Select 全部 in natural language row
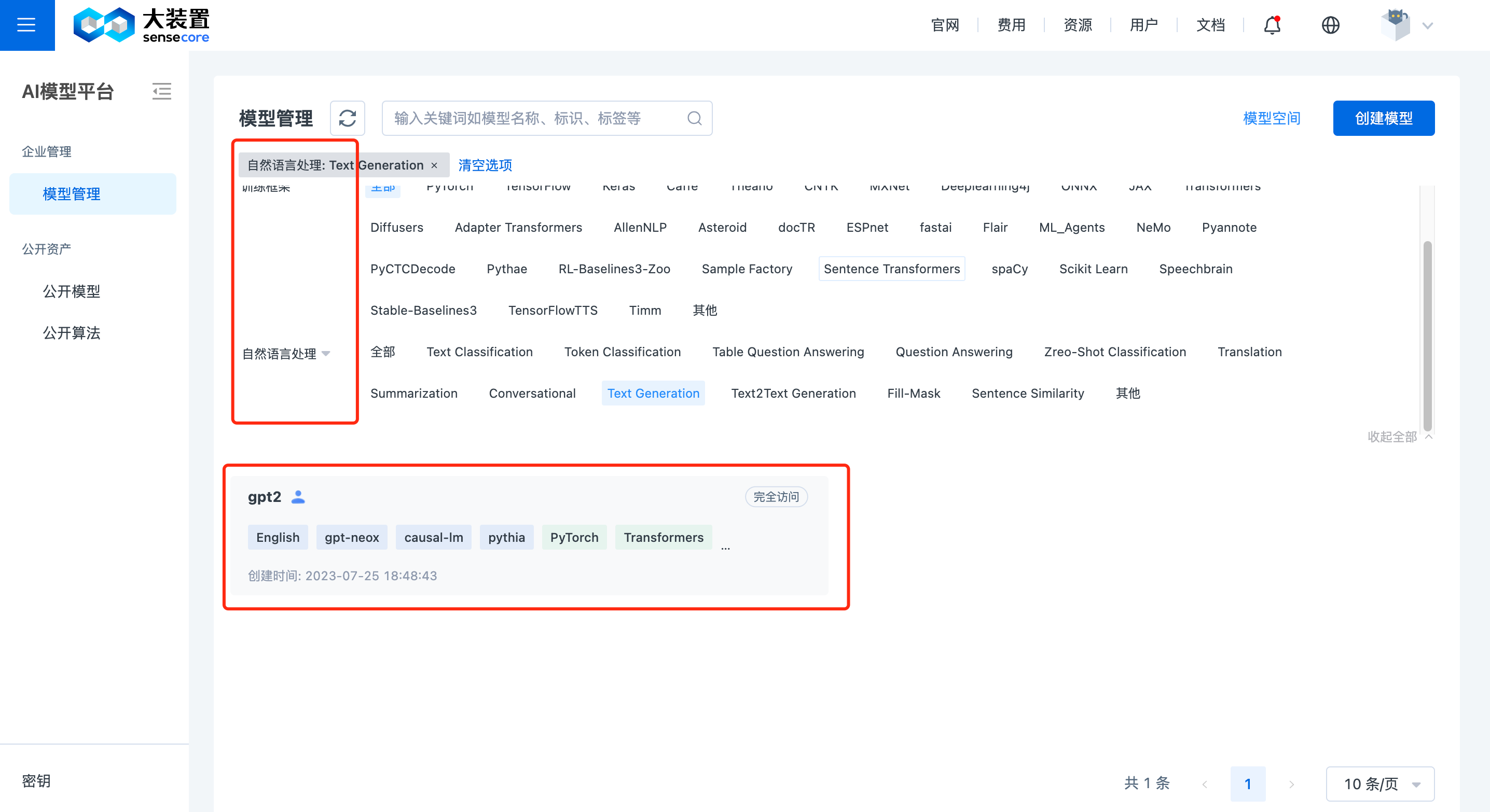Screen dimensions: 1490x812 pyautogui.click(x=383, y=352)
